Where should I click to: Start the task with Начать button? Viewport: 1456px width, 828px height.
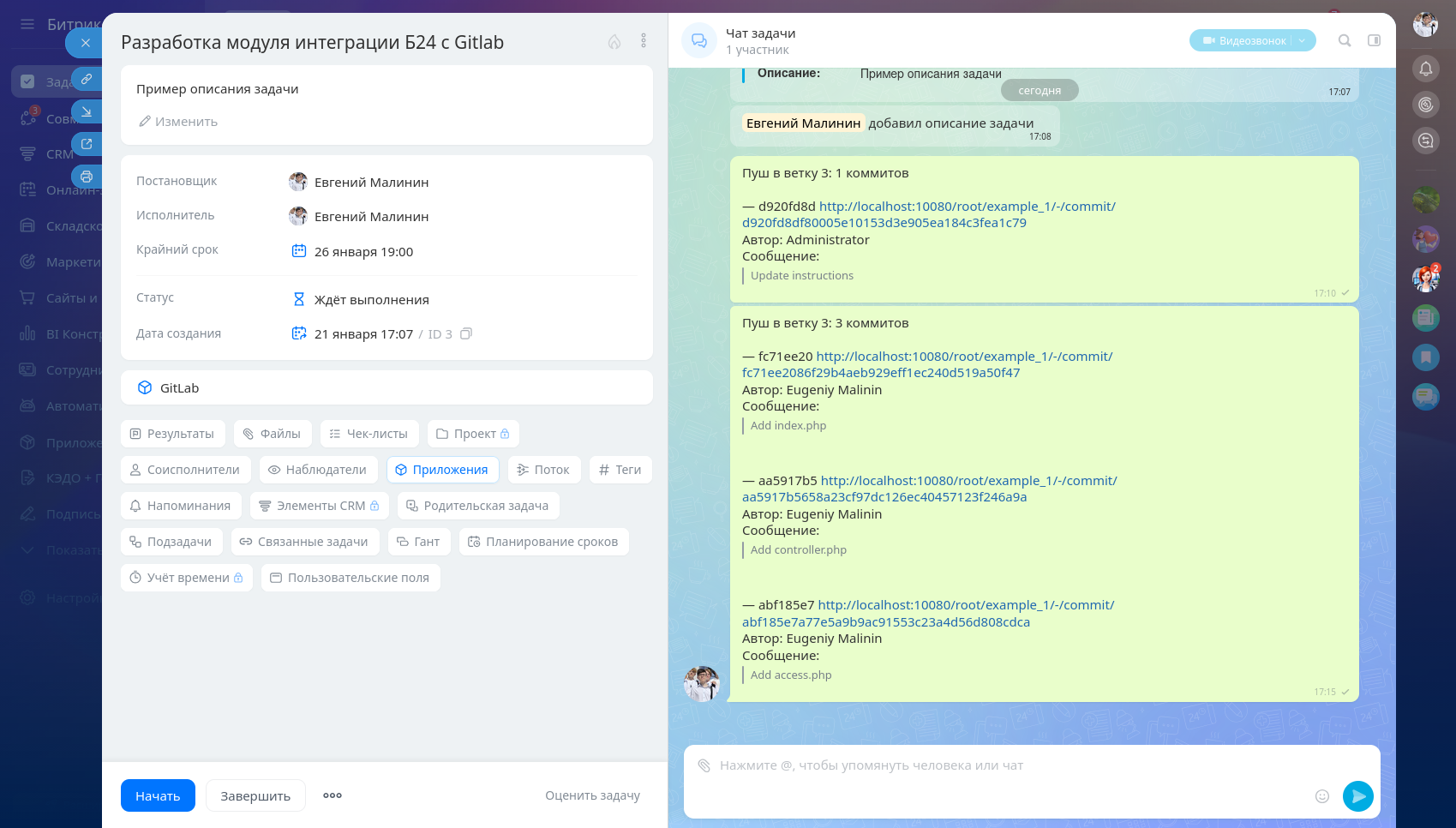158,795
